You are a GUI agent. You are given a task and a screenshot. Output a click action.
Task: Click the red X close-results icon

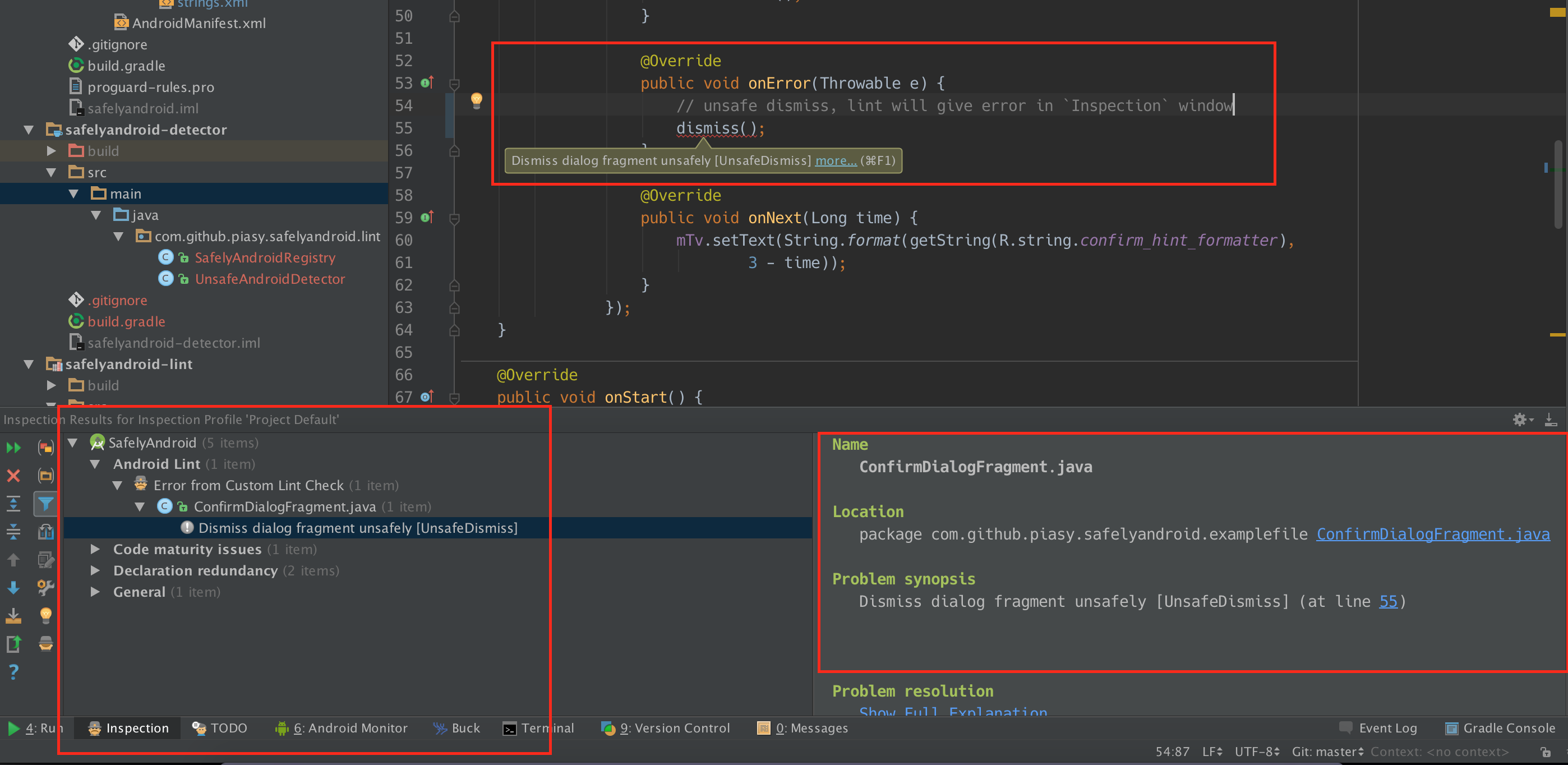point(13,475)
